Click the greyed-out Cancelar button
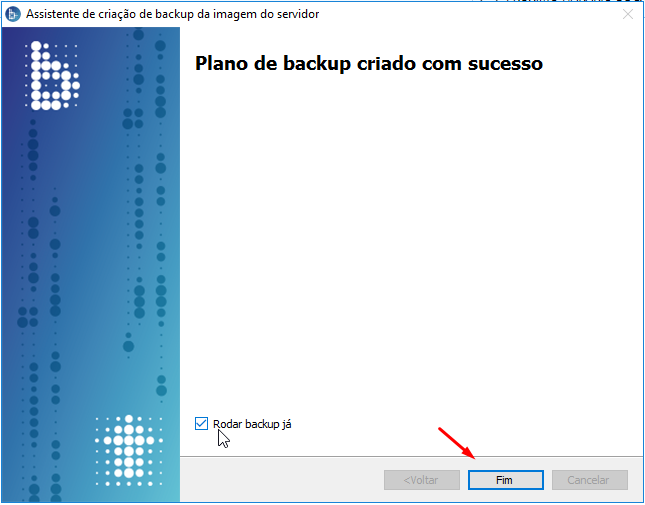Screen dimensions: 645x505 589,480
